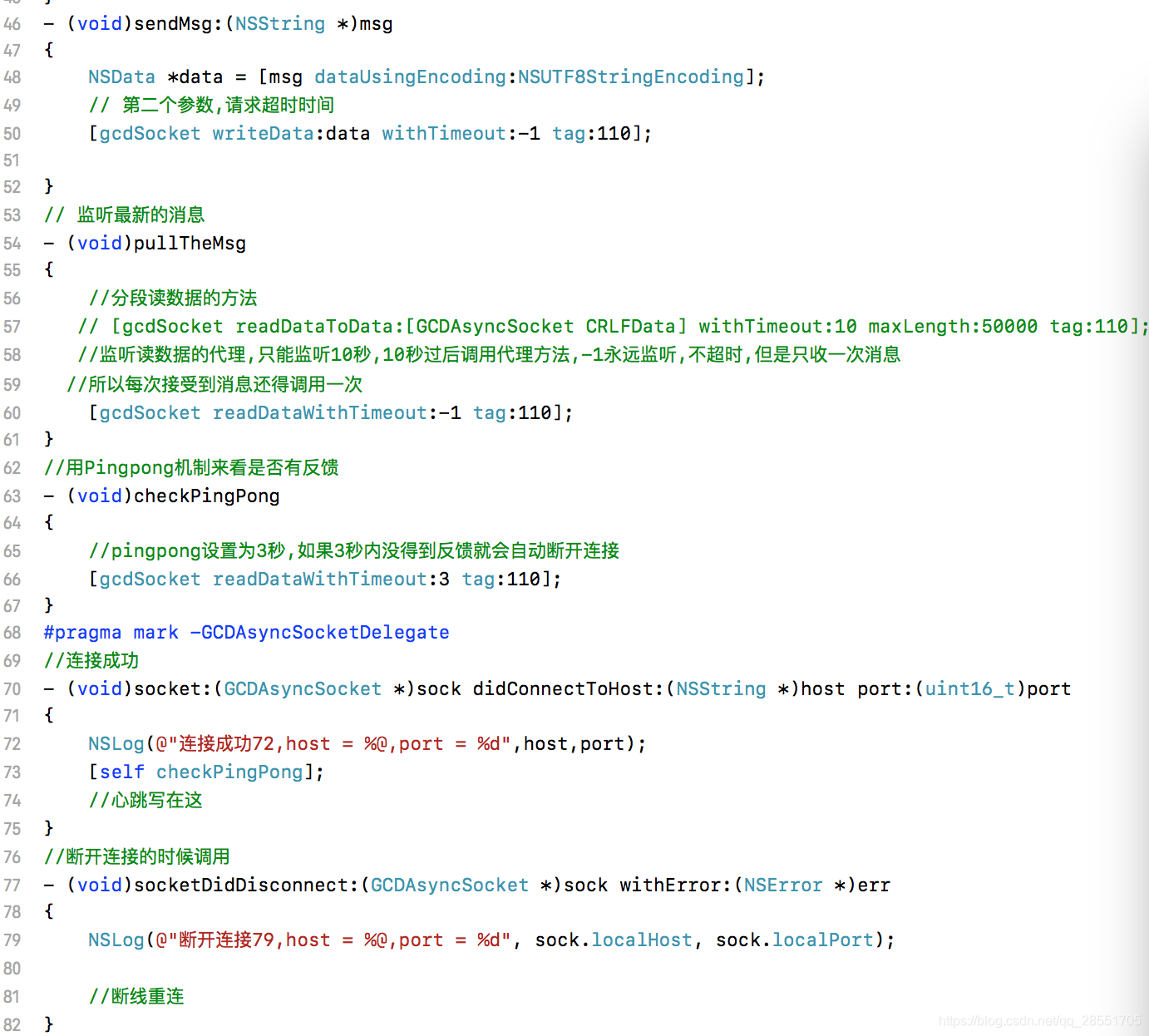Click writeData: on line 50
This screenshot has width=1149, height=1036.
268,134
